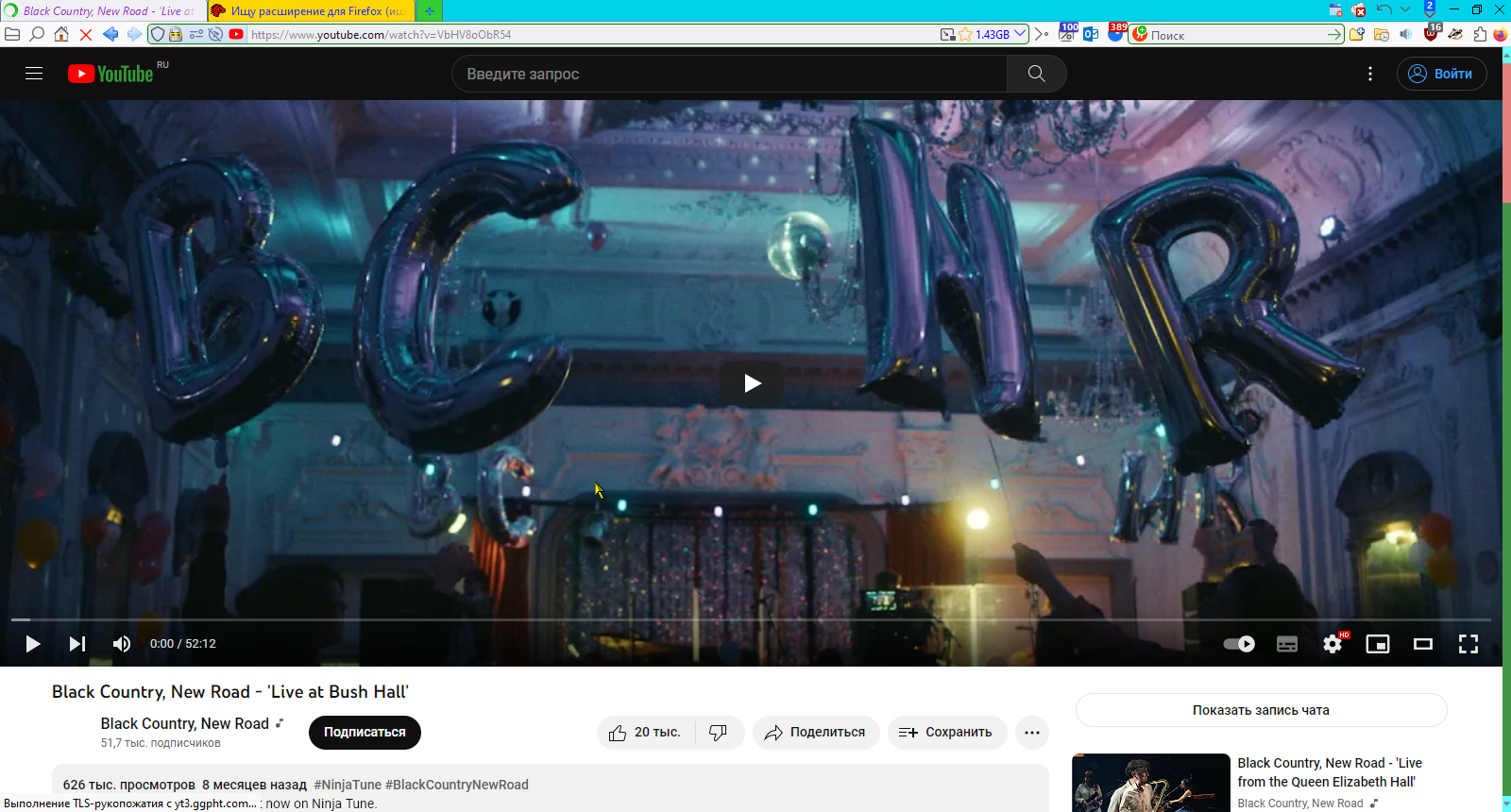1511x812 pixels.
Task: Skip to the next video
Action: pyautogui.click(x=77, y=644)
